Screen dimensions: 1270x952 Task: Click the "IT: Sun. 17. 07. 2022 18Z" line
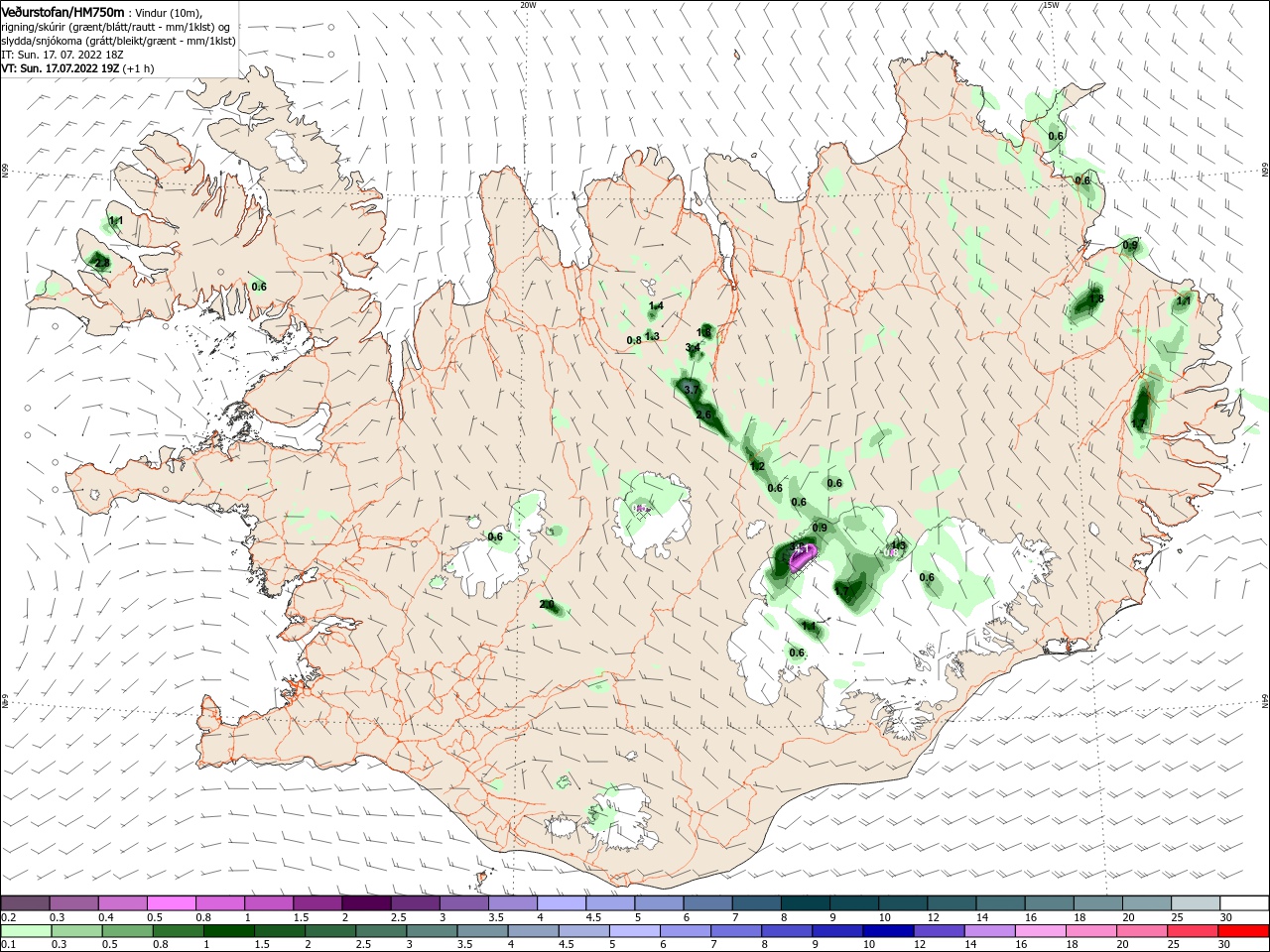[63, 55]
